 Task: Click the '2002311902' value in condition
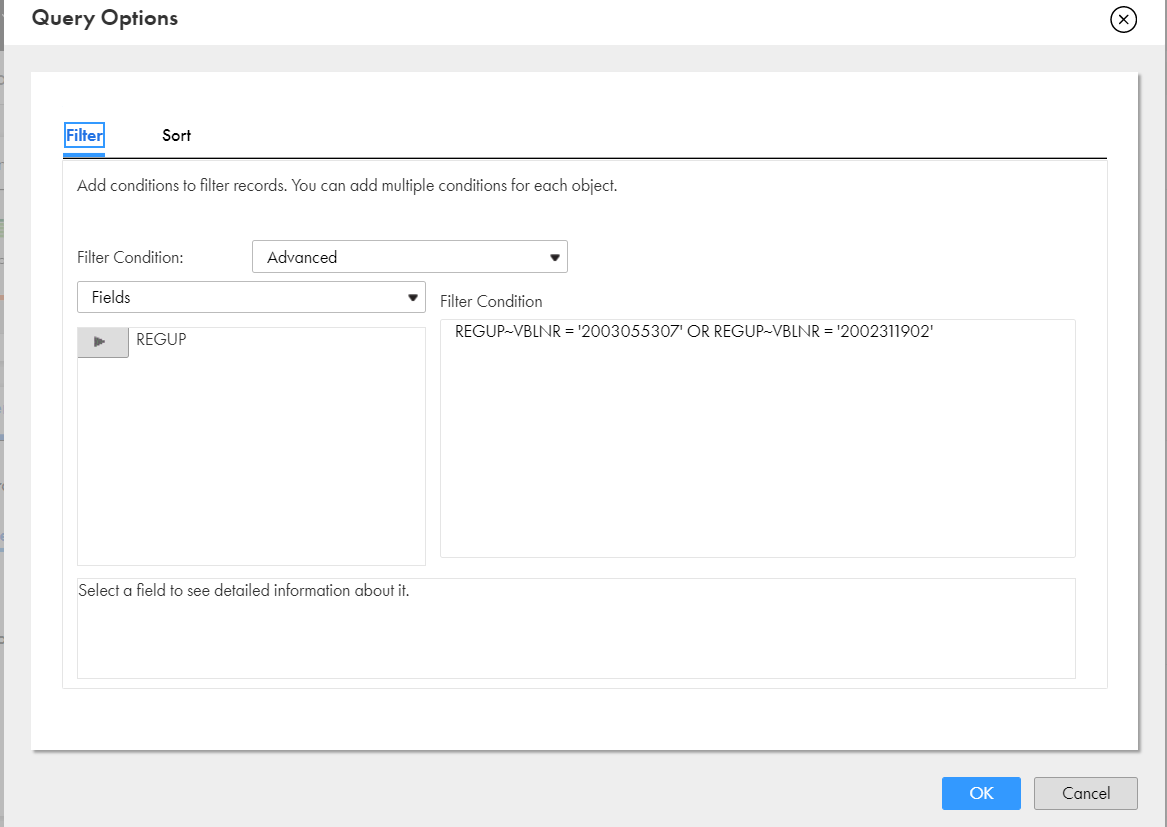(x=885, y=332)
